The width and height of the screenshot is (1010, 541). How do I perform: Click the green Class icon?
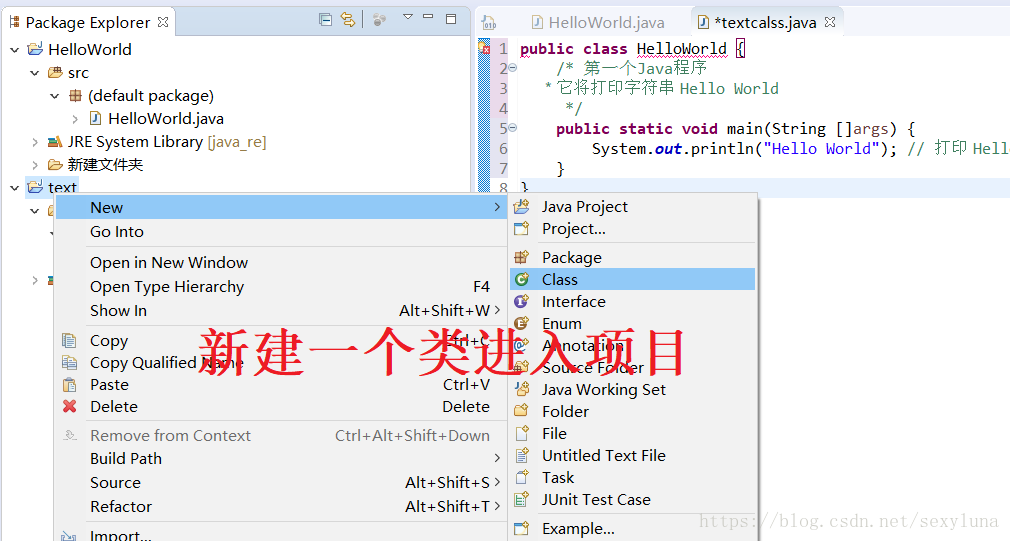(x=522, y=279)
